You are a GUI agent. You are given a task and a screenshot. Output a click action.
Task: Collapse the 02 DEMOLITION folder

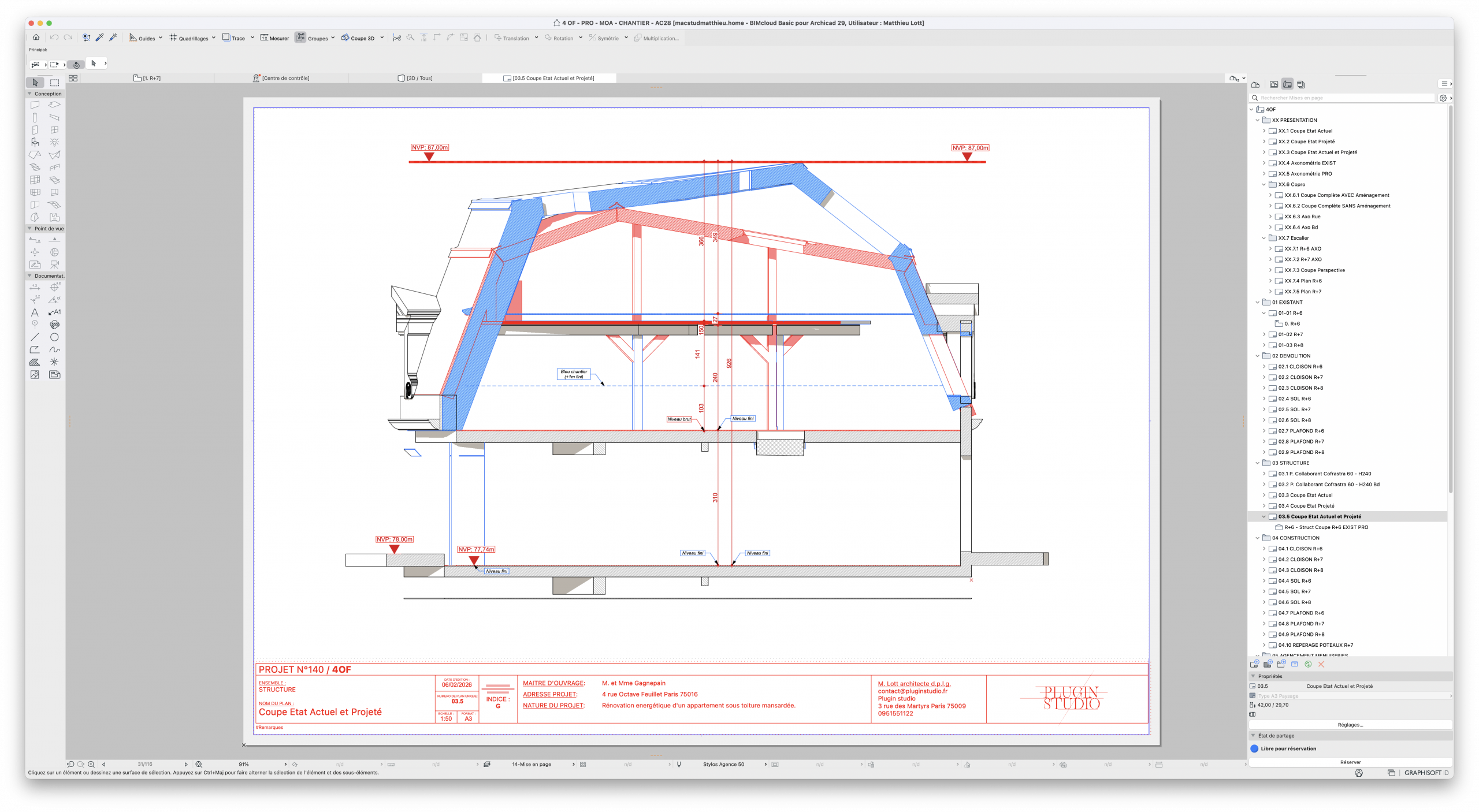pos(1258,356)
